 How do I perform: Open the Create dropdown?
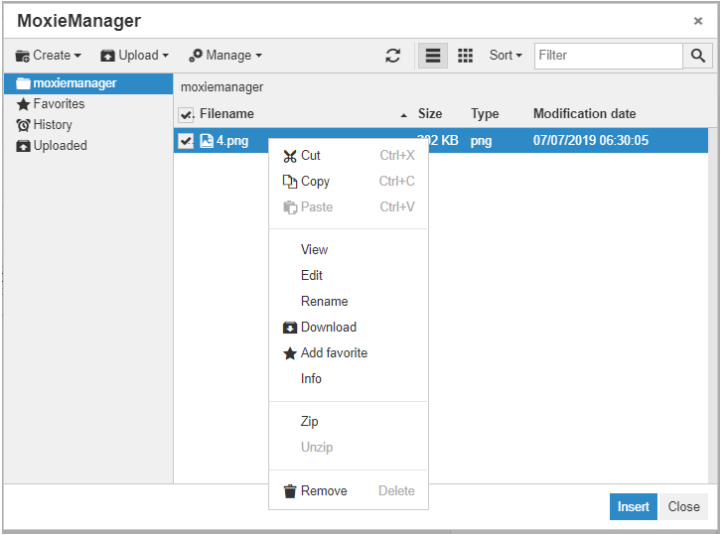(48, 56)
